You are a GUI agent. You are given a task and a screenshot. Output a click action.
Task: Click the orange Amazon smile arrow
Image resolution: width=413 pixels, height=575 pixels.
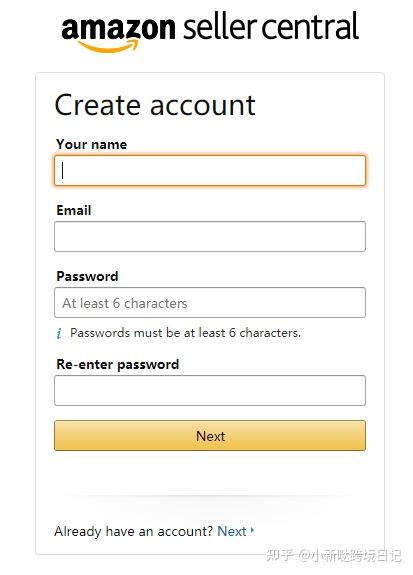coord(109,46)
